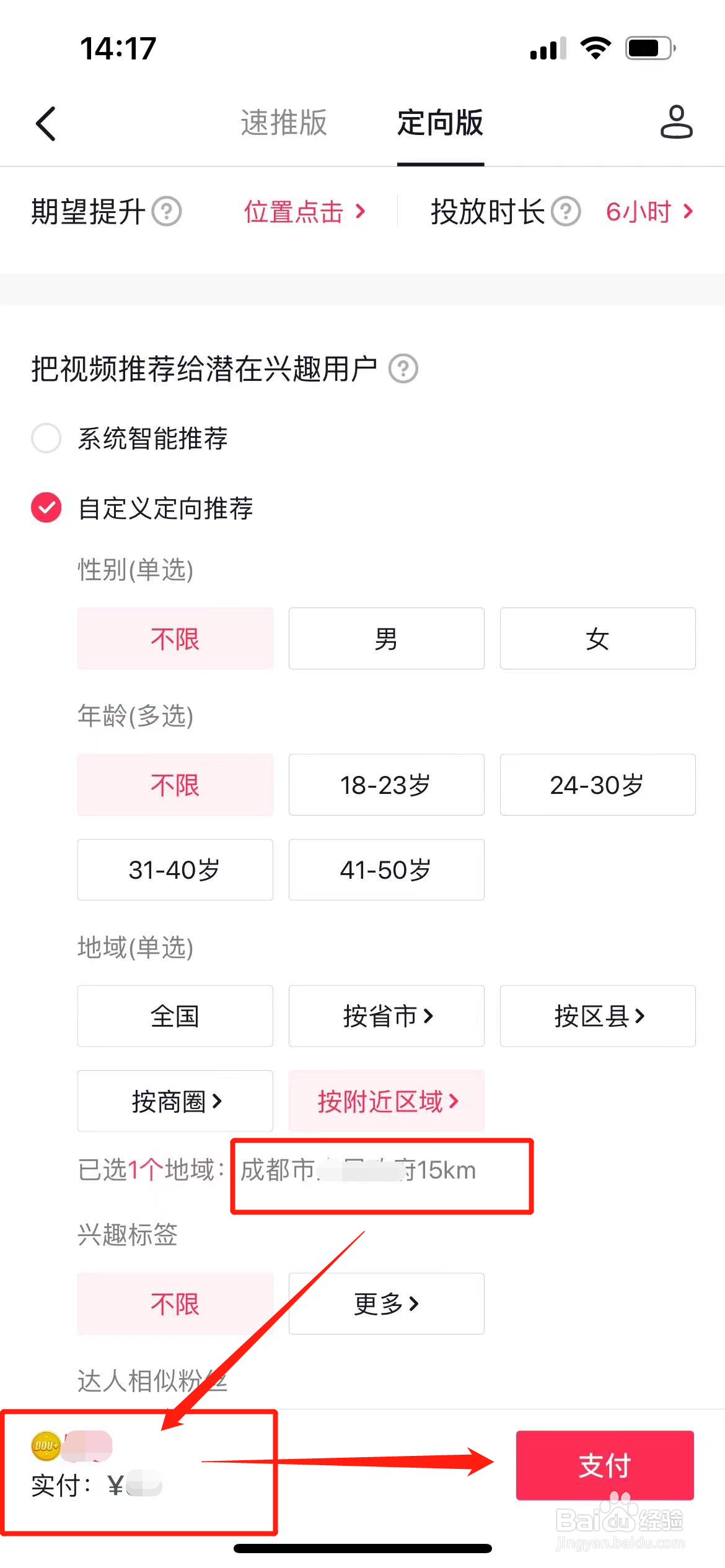Tap help icon beside 把视频推荐给潜在兴趣用户
Screen dimensions: 725x1568
click(403, 369)
